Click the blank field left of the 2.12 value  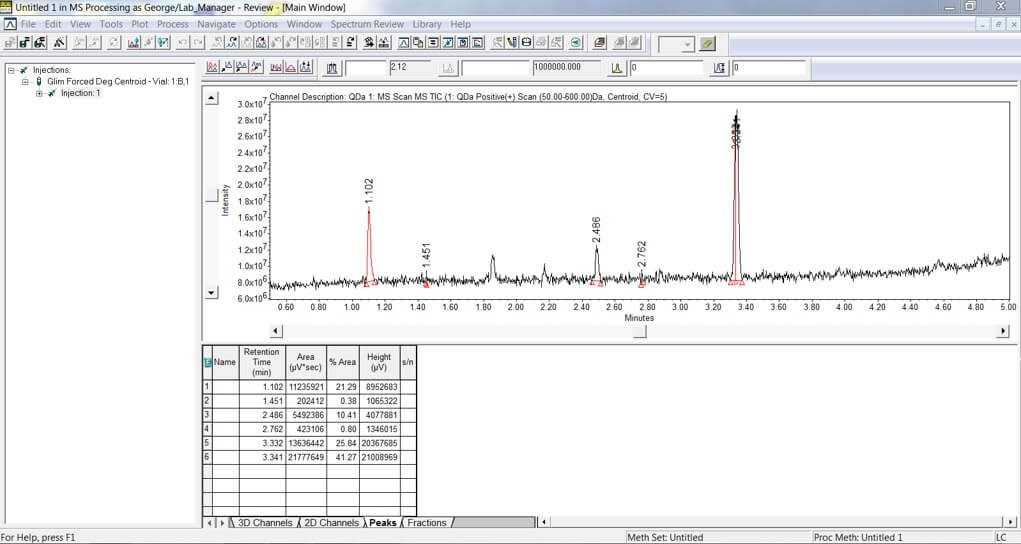(x=366, y=68)
